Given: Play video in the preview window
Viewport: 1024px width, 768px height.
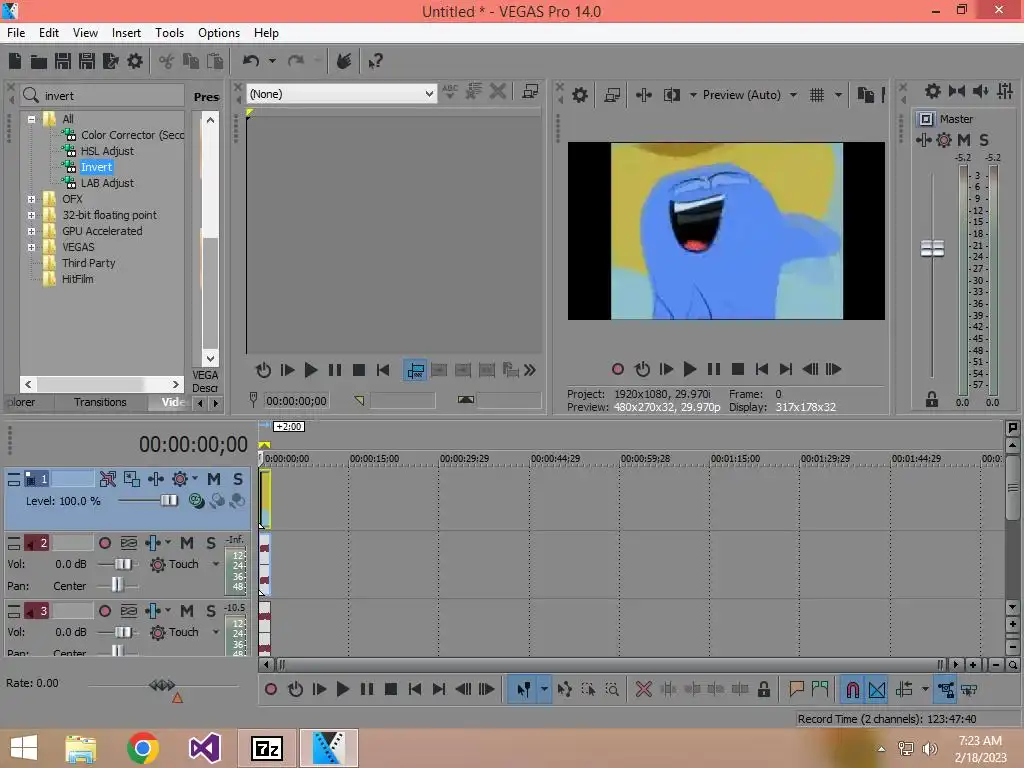Looking at the screenshot, I should point(689,370).
